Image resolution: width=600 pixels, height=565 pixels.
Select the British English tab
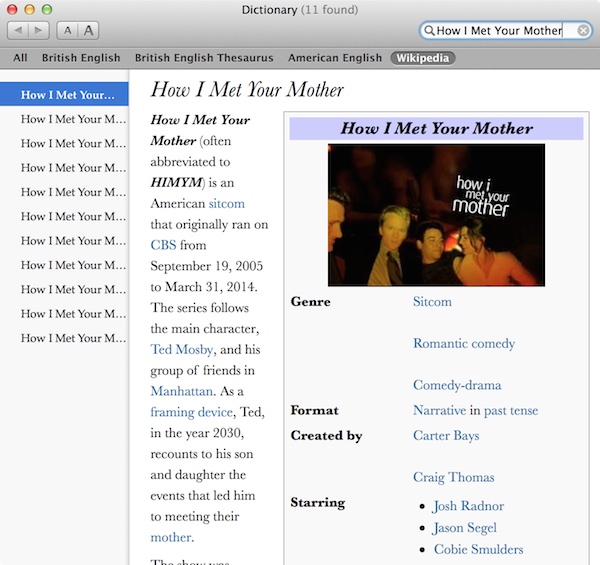tap(81, 58)
